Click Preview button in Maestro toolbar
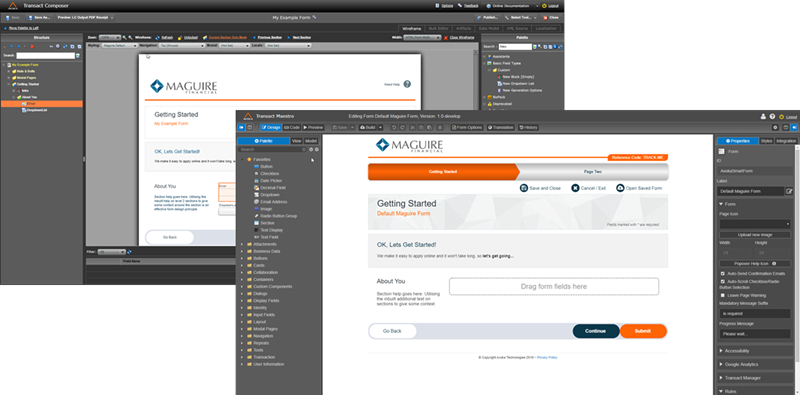 click(x=313, y=127)
